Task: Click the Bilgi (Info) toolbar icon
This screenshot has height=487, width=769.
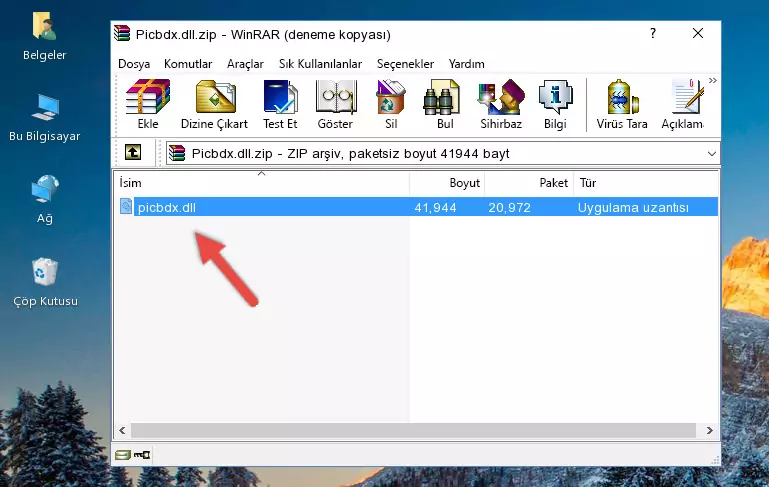Action: tap(555, 104)
